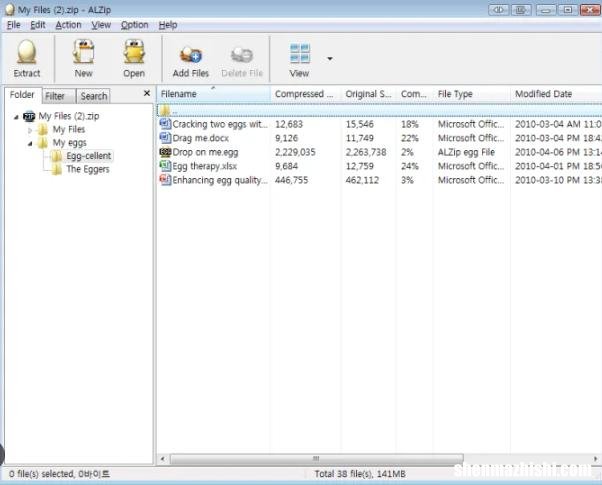Select the My eggs folder label
The width and height of the screenshot is (602, 485).
69,143
